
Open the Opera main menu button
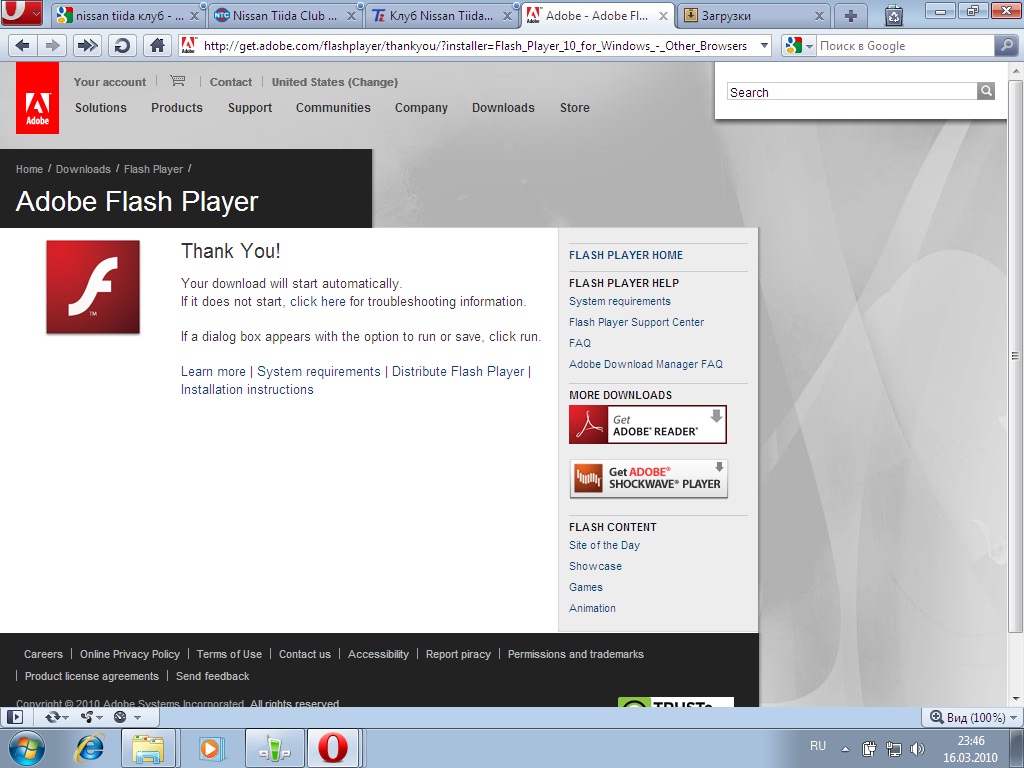[x=22, y=12]
